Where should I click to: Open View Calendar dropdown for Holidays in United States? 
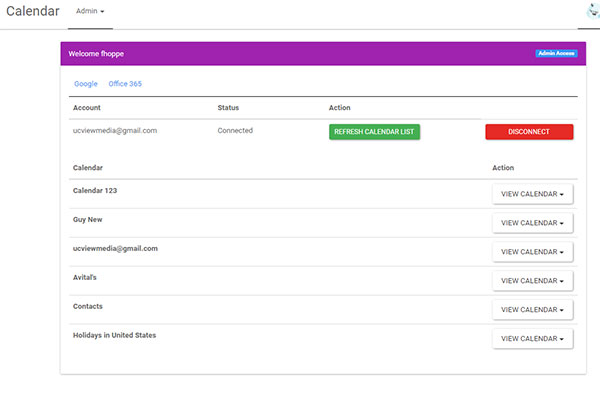point(533,339)
